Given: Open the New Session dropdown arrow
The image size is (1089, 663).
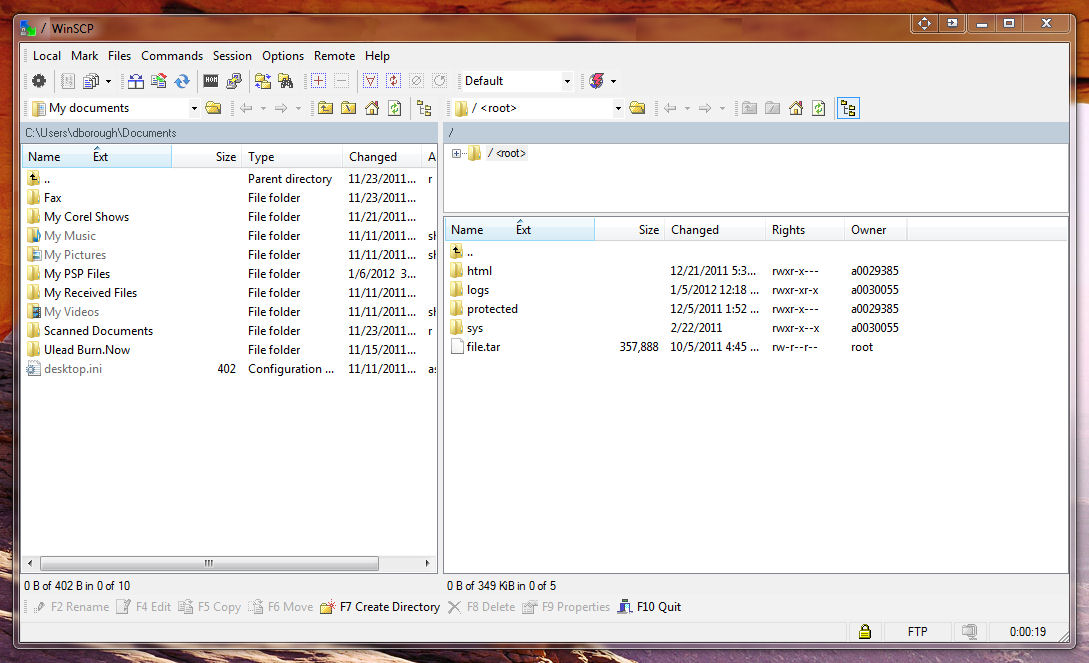Looking at the screenshot, I should (x=613, y=82).
